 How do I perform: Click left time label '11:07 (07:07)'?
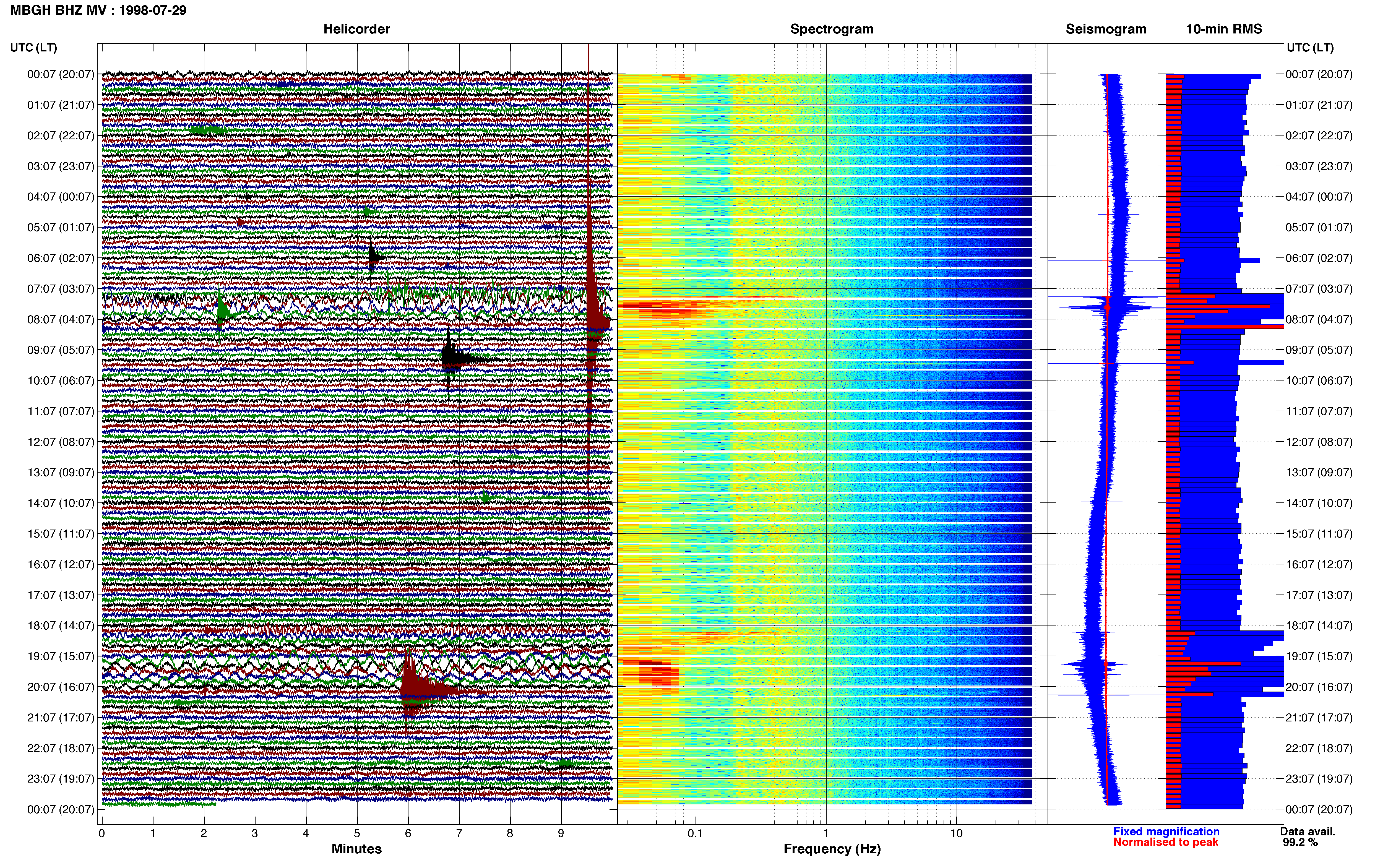click(x=61, y=411)
